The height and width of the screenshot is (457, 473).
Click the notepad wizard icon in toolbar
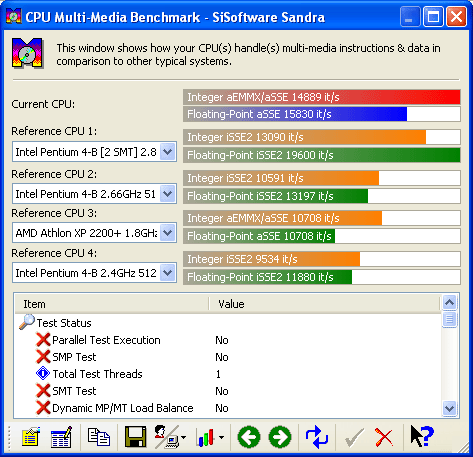pyautogui.click(x=31, y=436)
